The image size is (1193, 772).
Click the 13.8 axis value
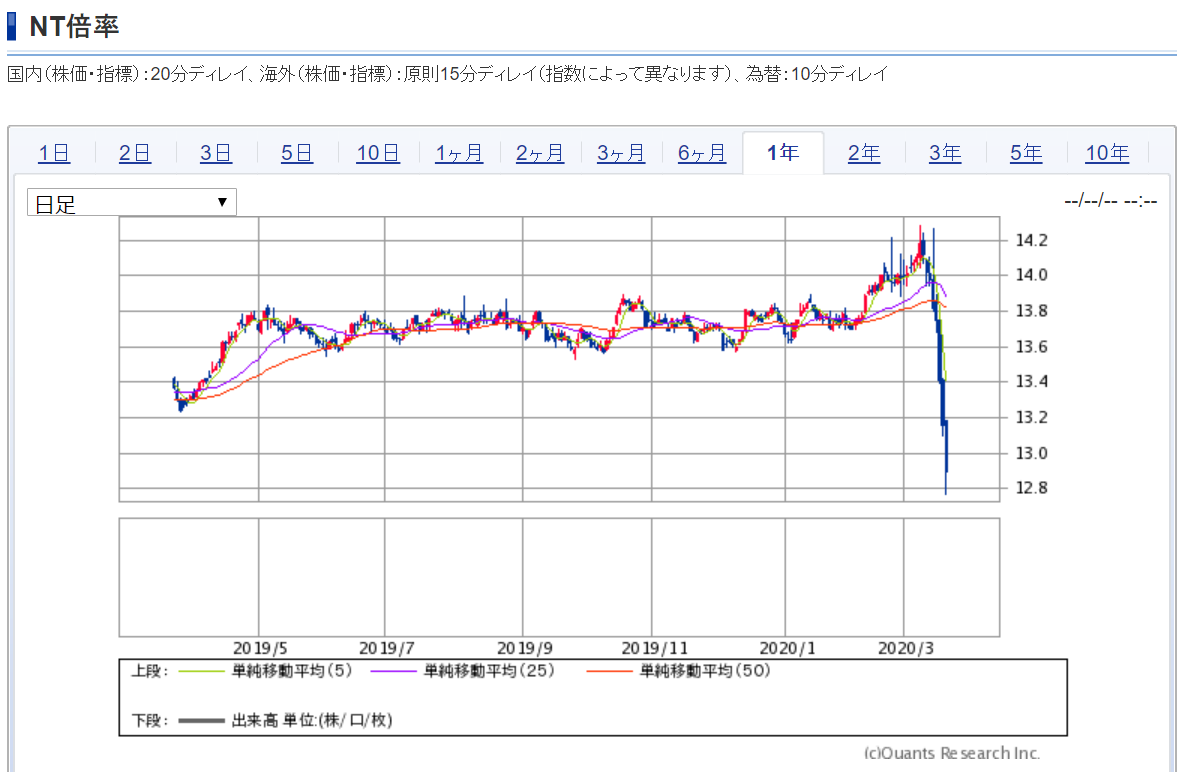pyautogui.click(x=1032, y=310)
